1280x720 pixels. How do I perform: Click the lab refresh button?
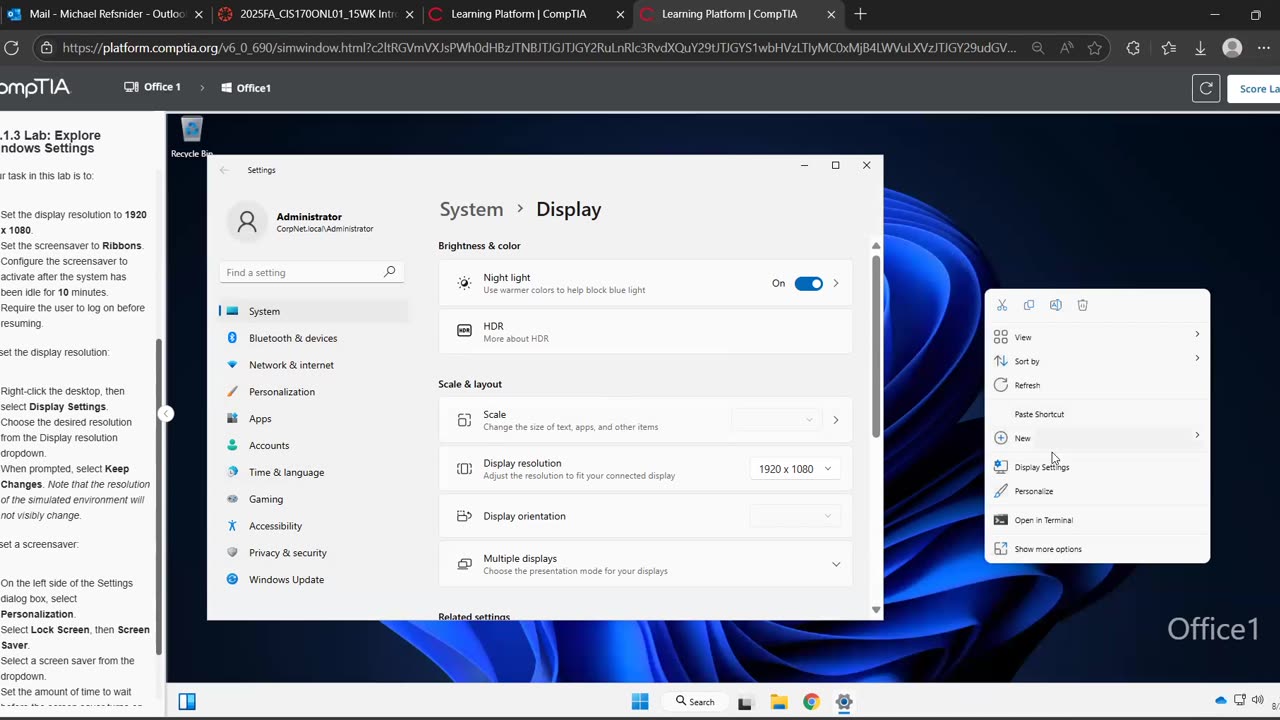[x=1206, y=88]
